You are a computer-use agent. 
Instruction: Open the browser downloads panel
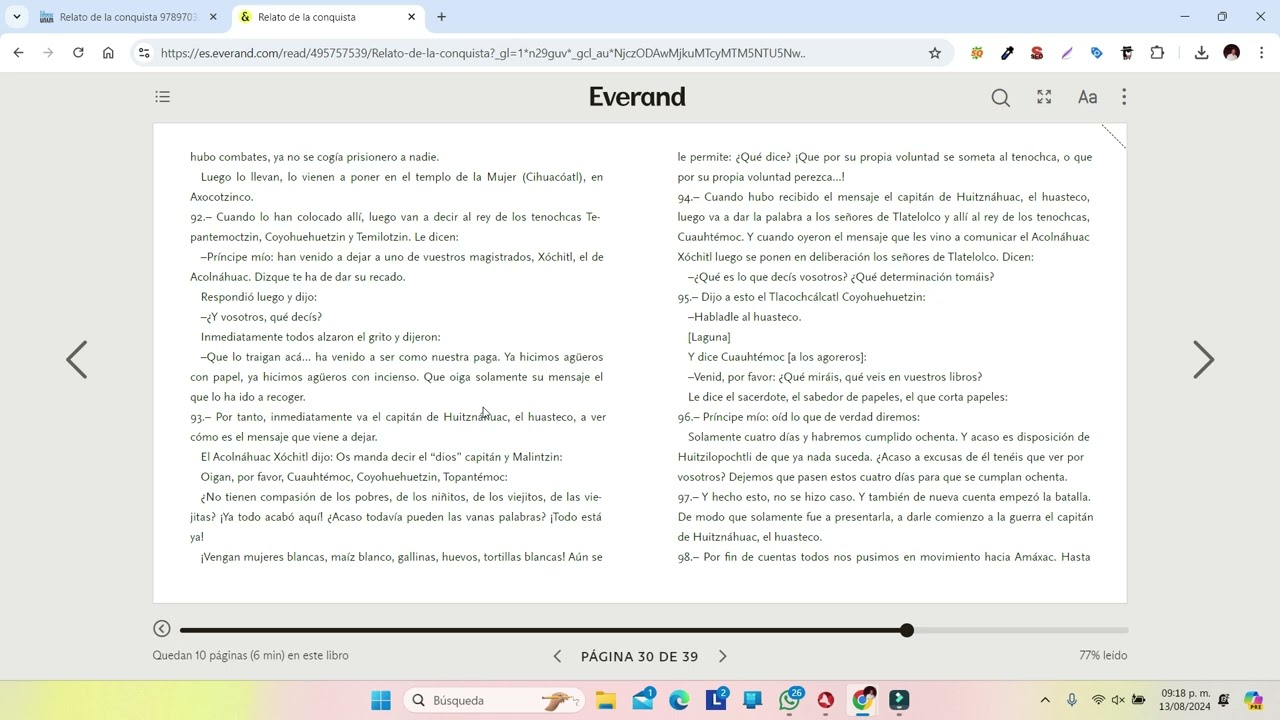coord(1201,53)
